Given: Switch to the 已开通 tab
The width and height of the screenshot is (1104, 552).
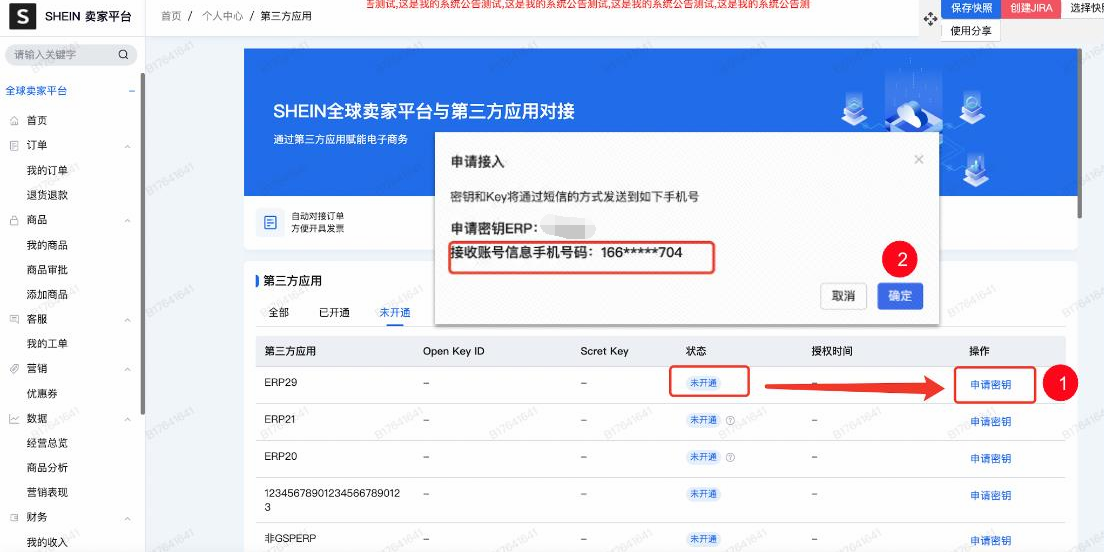Looking at the screenshot, I should pyautogui.click(x=334, y=313).
